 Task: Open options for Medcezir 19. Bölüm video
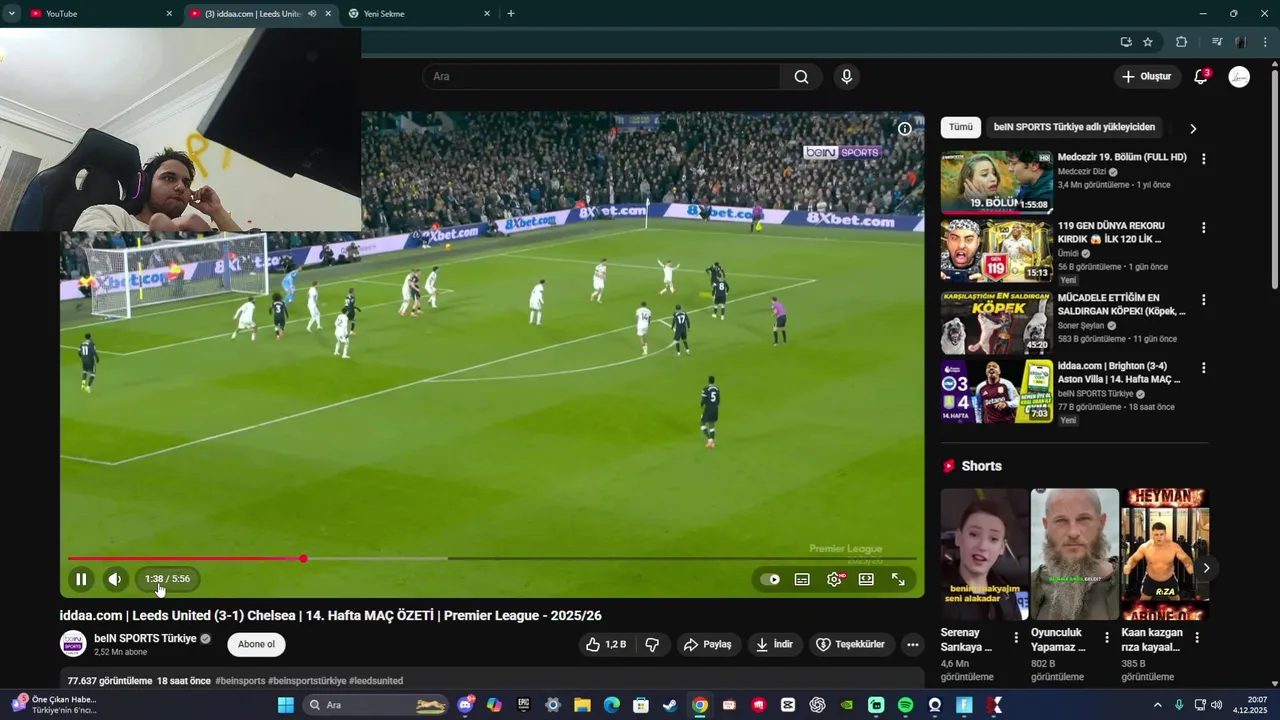[x=1203, y=159]
